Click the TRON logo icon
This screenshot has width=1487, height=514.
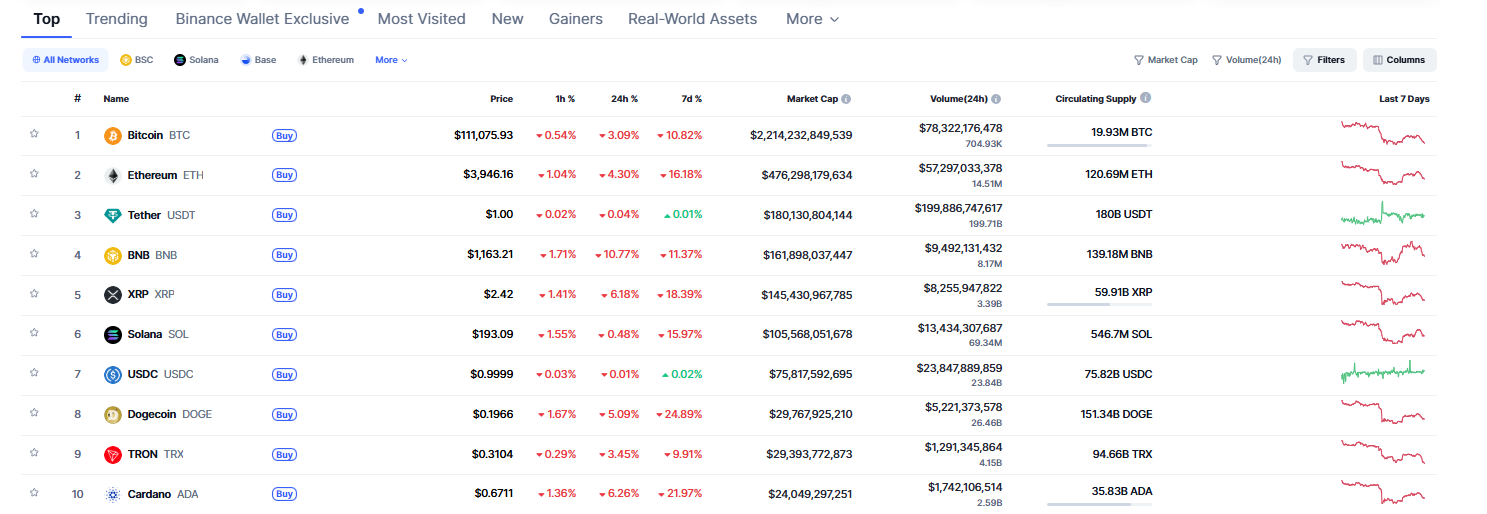click(113, 455)
